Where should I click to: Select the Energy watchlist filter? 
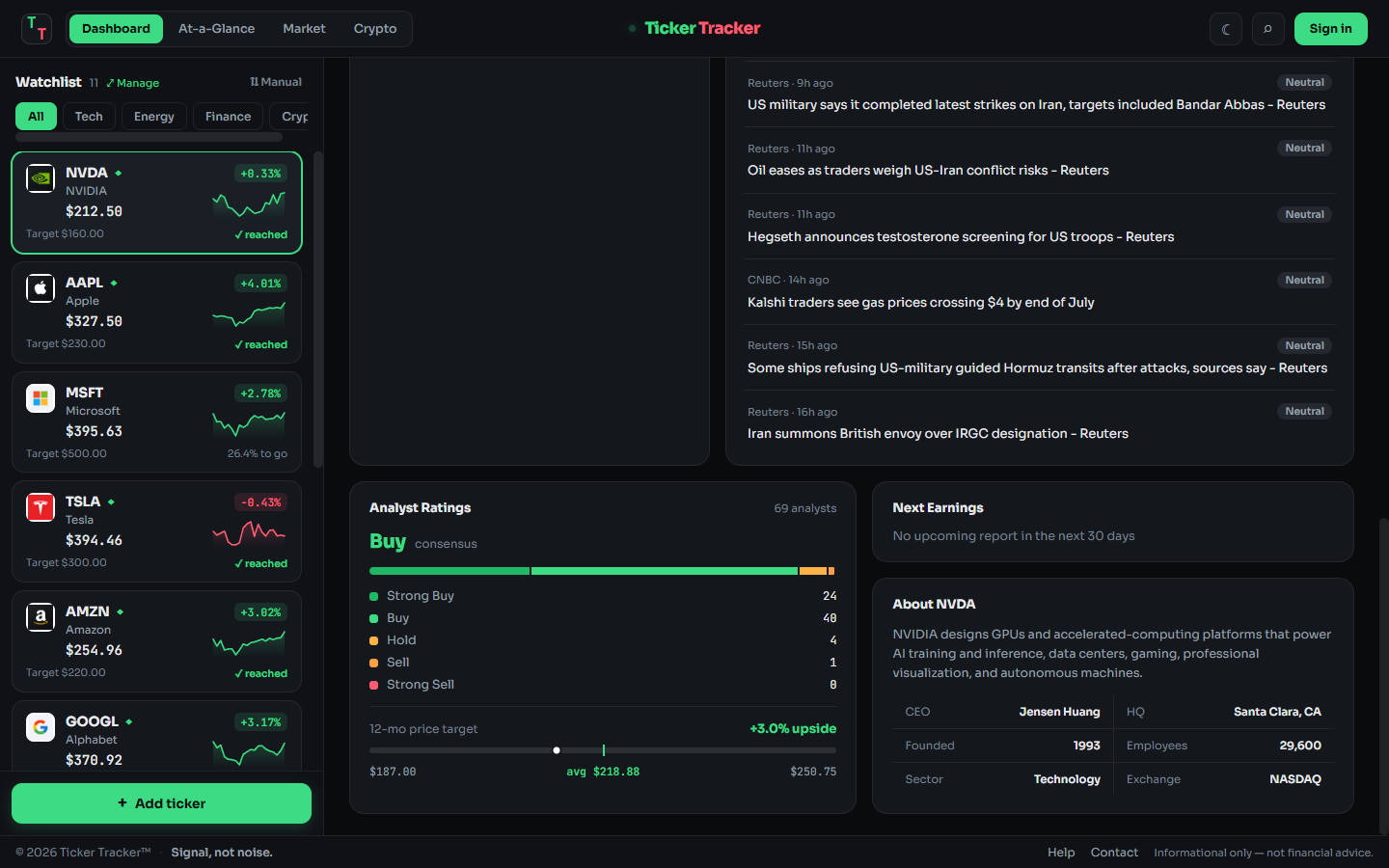tap(154, 117)
